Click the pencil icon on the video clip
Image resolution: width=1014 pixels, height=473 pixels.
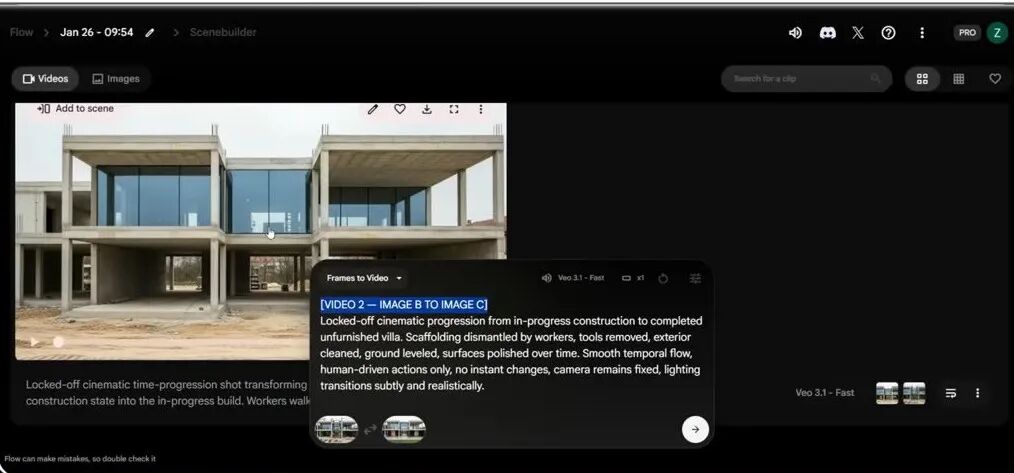[373, 109]
